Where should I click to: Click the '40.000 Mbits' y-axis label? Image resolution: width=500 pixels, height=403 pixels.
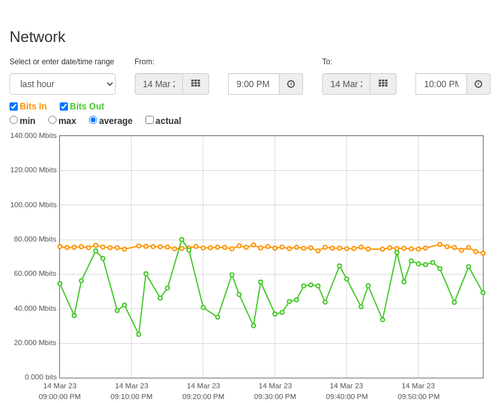click(35, 308)
